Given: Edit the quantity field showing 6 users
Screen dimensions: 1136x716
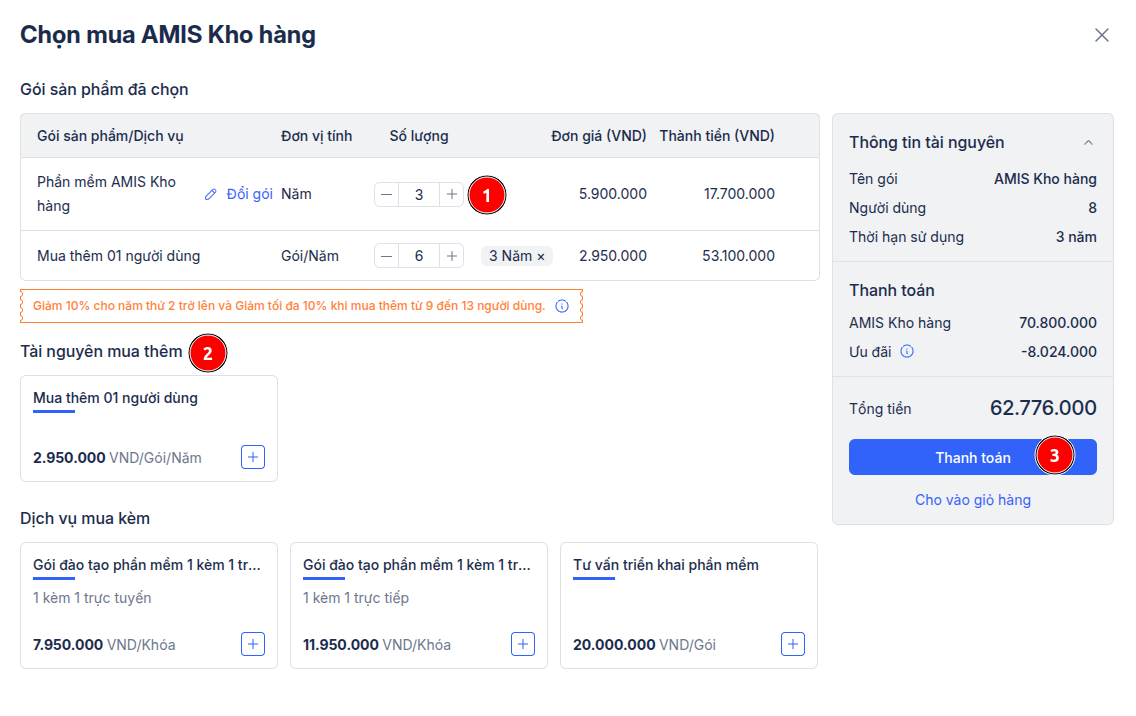Looking at the screenshot, I should tap(419, 256).
